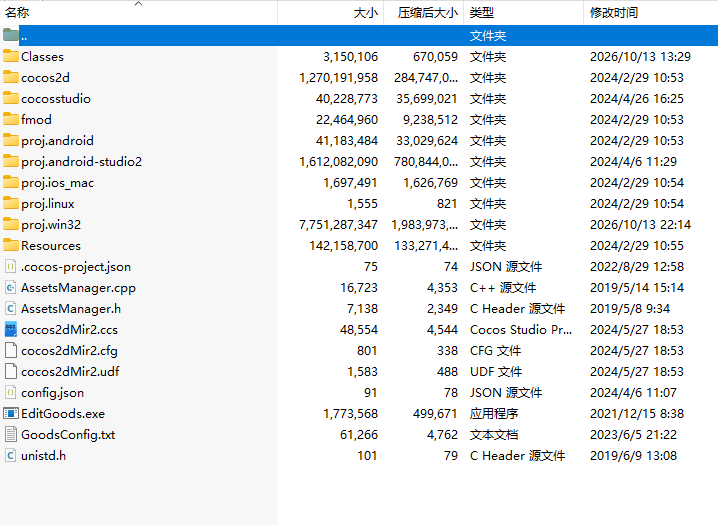Click the cocos2dMir2.udf file icon
718x525 pixels.
[11, 372]
